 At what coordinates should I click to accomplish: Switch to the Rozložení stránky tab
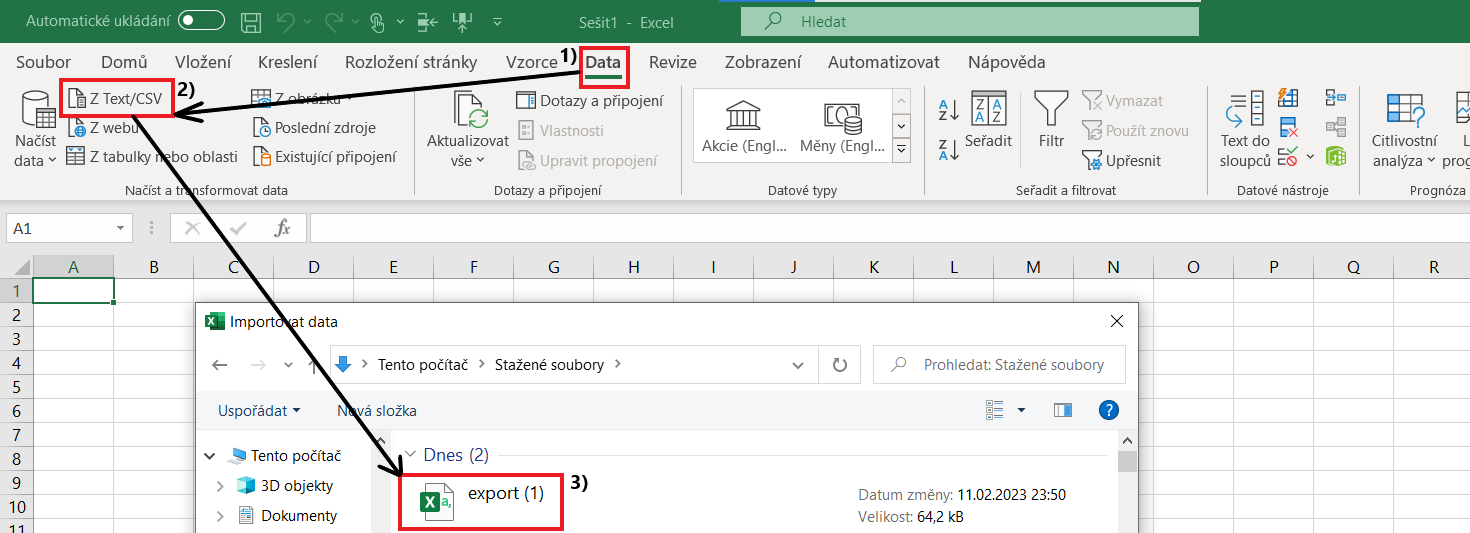[411, 62]
